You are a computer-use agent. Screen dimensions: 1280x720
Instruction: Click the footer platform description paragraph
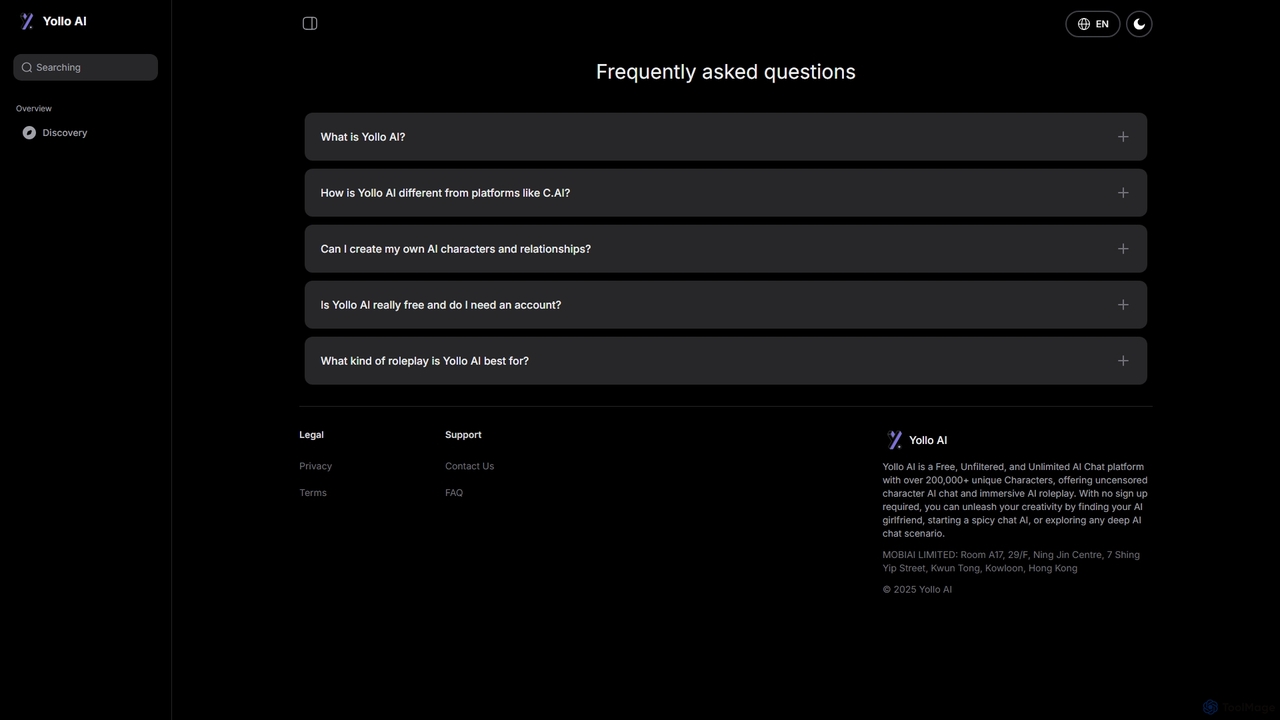click(x=1015, y=500)
